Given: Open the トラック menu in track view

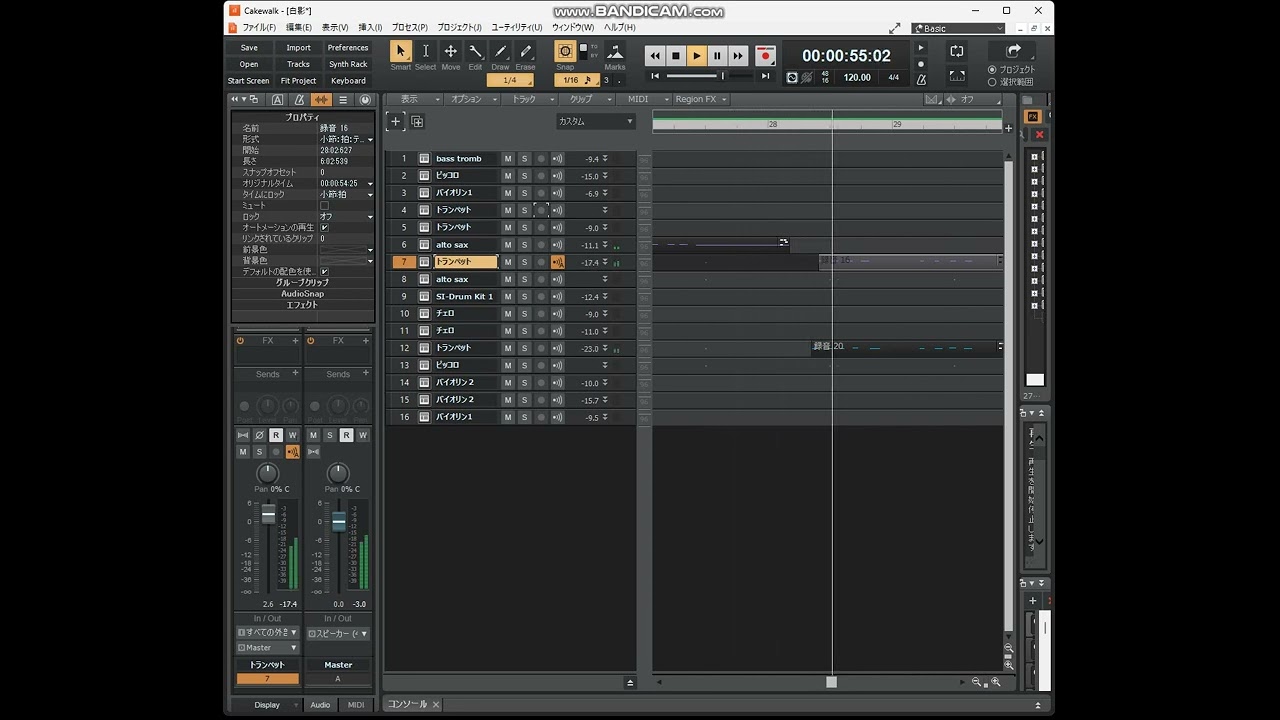Looking at the screenshot, I should click(x=530, y=99).
